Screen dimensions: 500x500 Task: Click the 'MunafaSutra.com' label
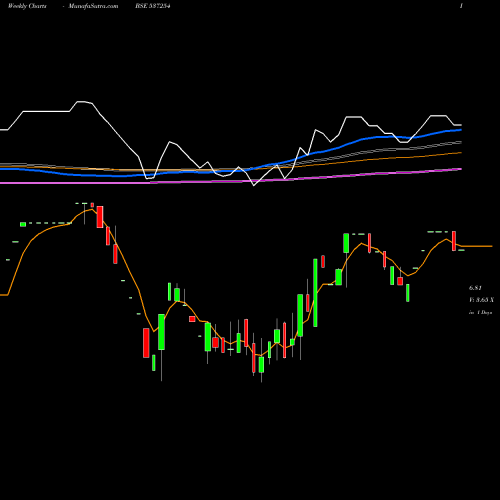click(x=93, y=6)
